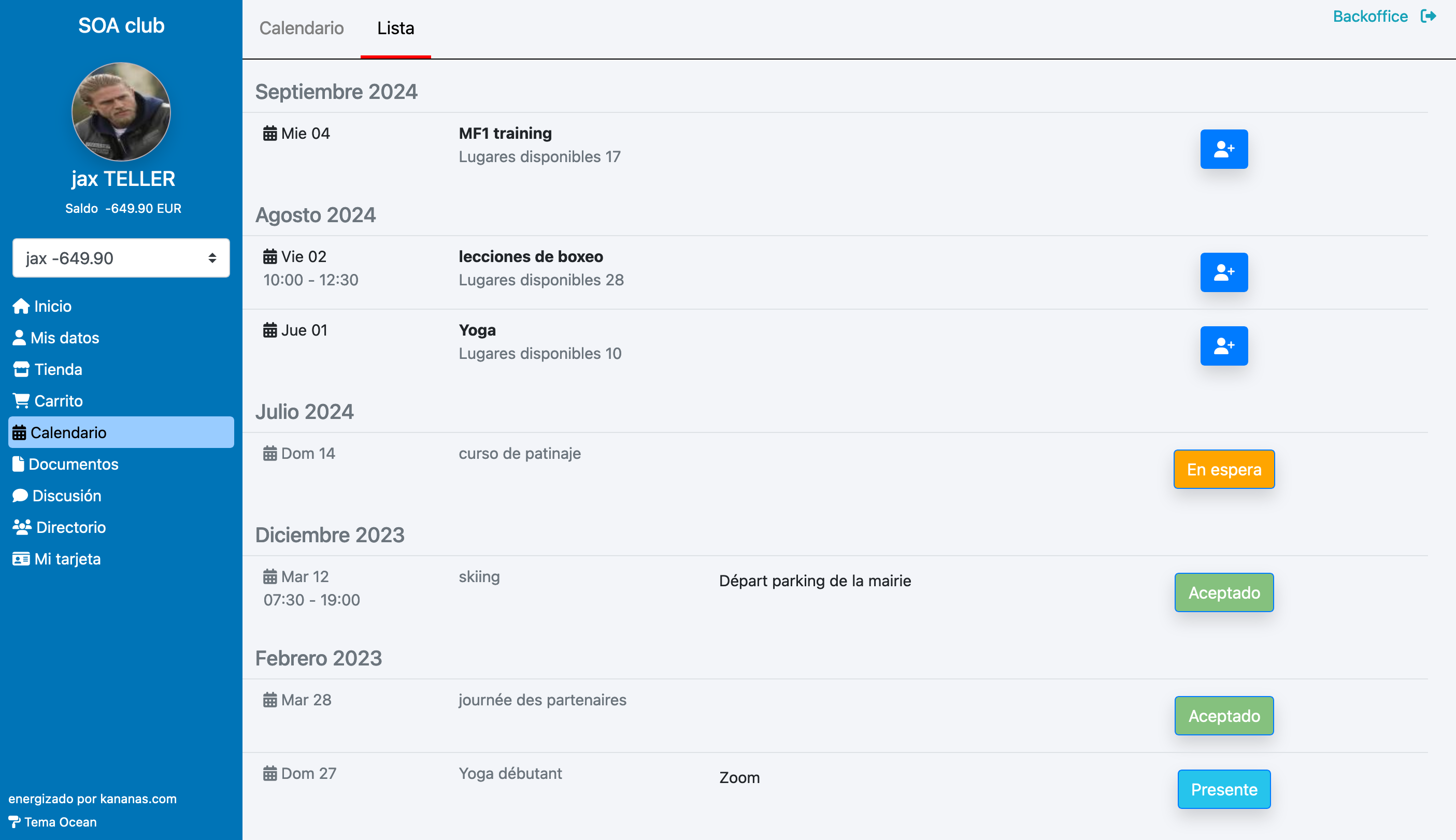Register for MF1 training with add-user button
Screen dimensions: 1456x840
pyautogui.click(x=1224, y=150)
